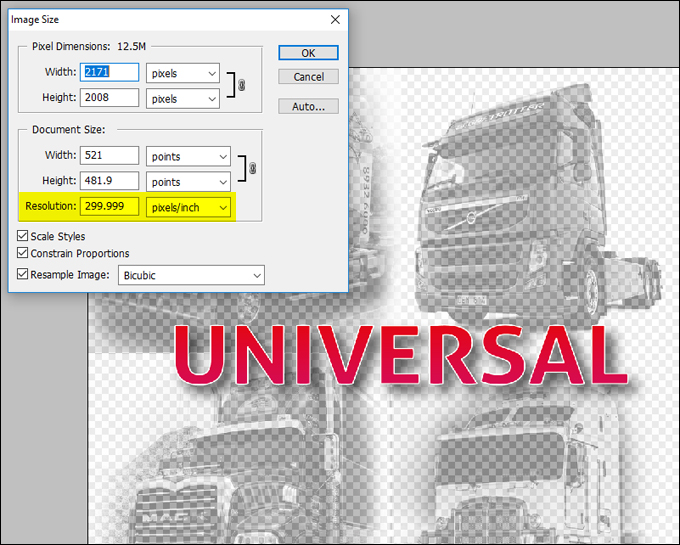Uncheck Constrain Proportions
This screenshot has width=680, height=545.
click(x=23, y=253)
